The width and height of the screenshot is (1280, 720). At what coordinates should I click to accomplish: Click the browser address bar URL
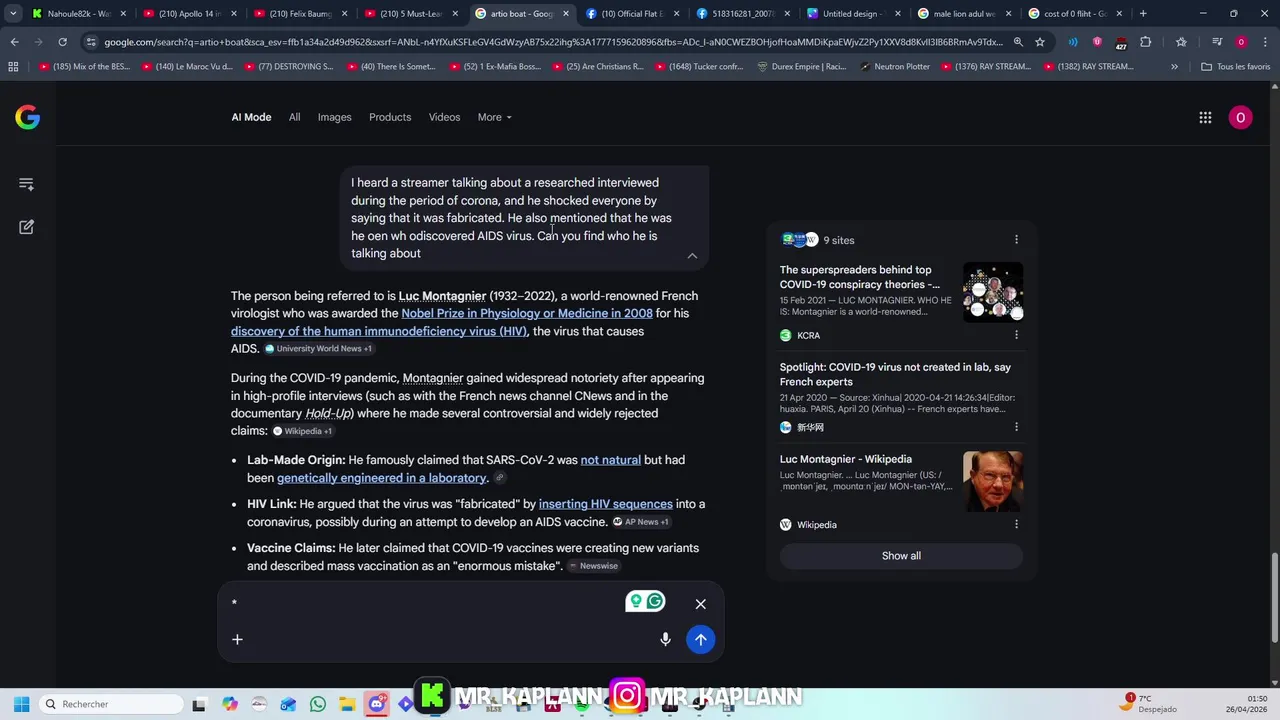click(x=553, y=42)
